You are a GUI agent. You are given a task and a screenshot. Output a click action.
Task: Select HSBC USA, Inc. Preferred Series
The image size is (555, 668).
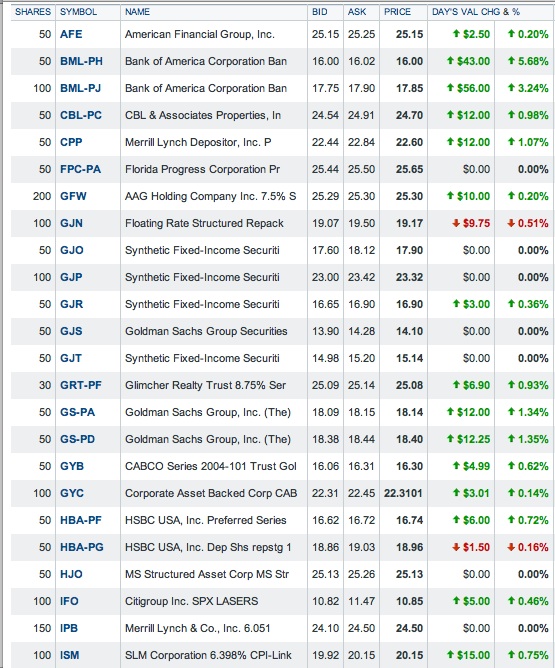(205, 520)
